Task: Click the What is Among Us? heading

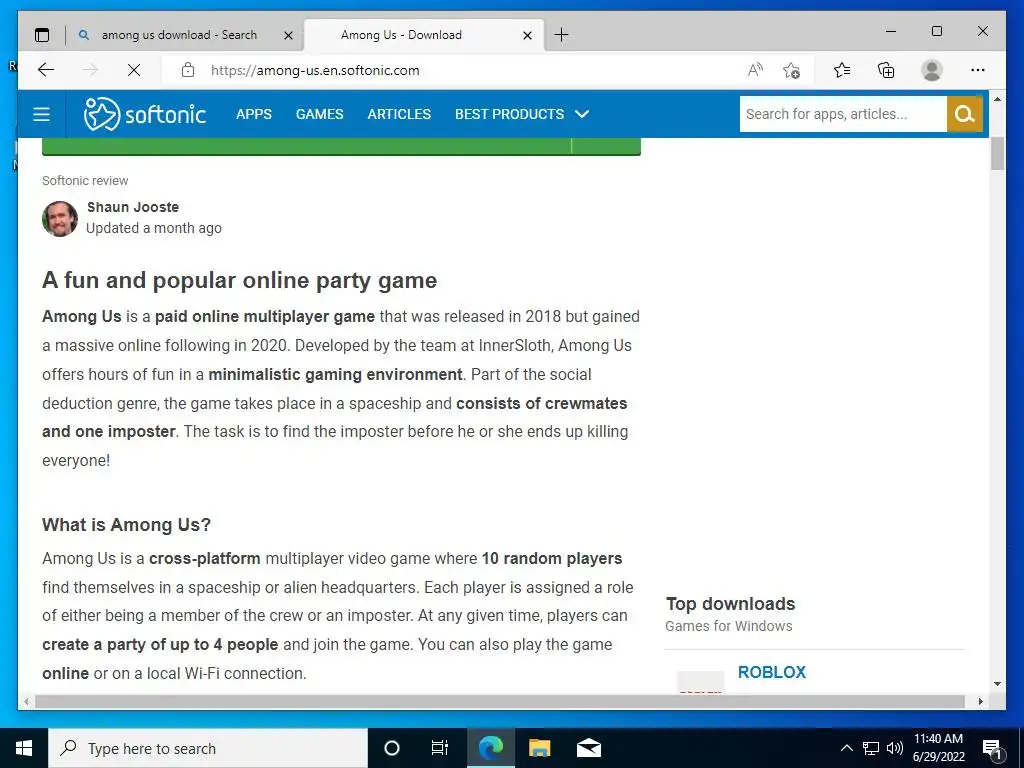Action: click(x=127, y=524)
